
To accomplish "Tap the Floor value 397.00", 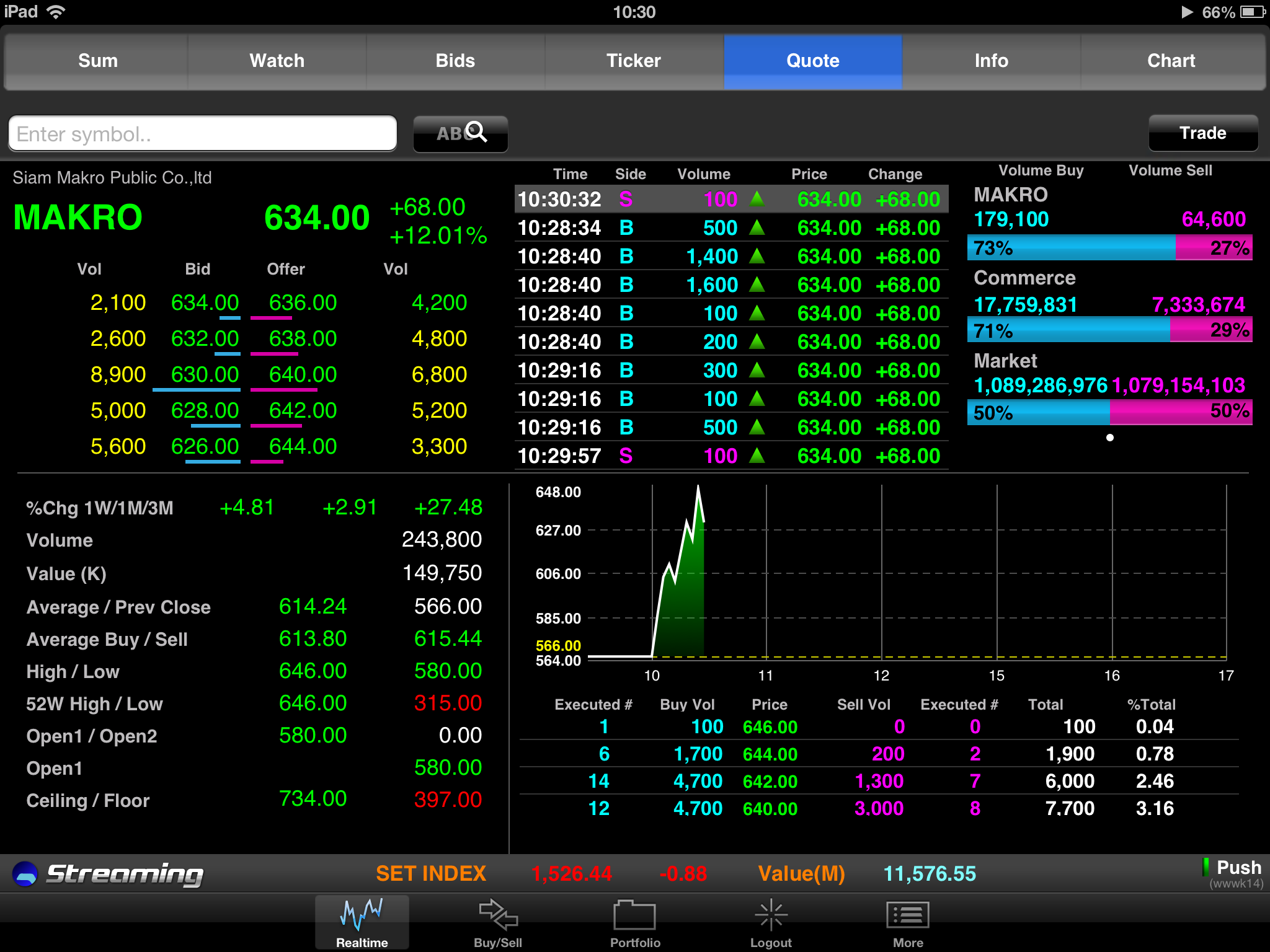I will pyautogui.click(x=448, y=800).
